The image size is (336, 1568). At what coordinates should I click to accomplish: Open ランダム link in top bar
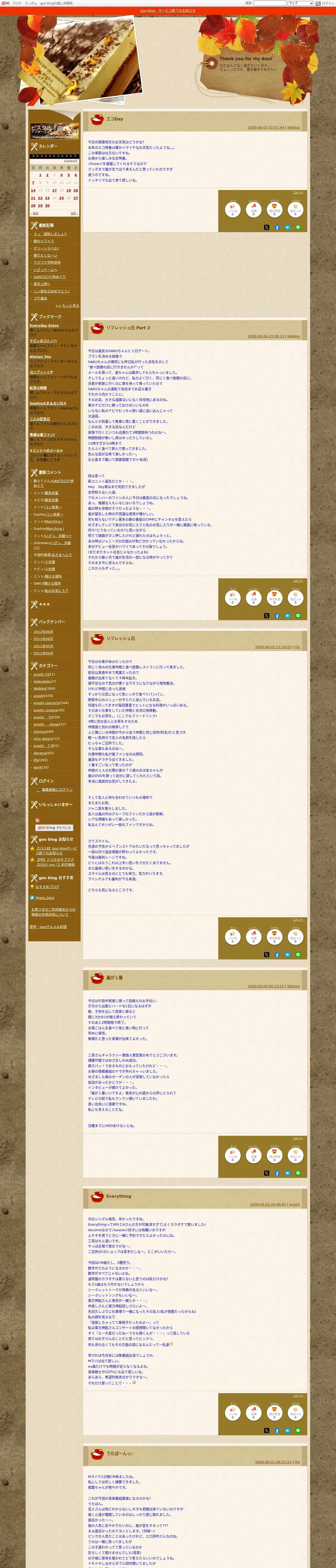(31, 3)
